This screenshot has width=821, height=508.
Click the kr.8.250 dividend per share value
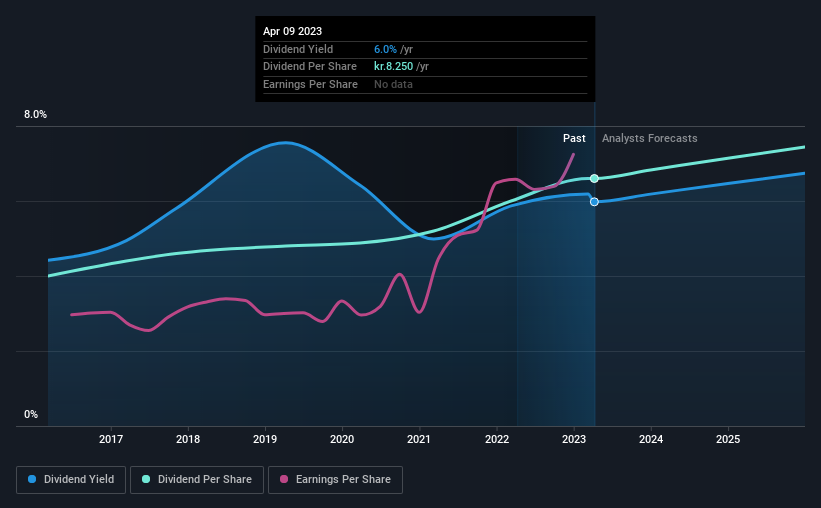(394, 67)
